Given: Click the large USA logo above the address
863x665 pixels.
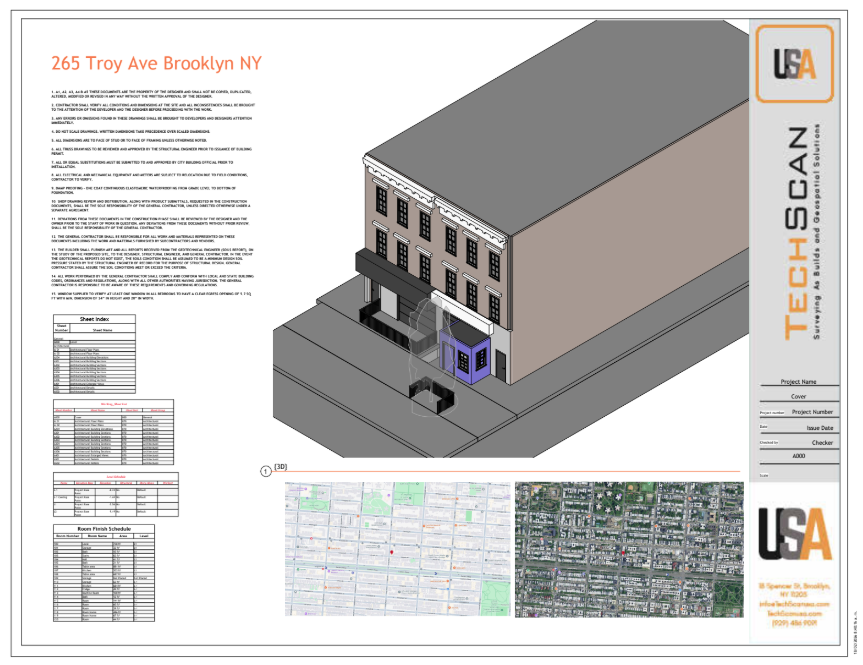Looking at the screenshot, I should coord(795,537).
